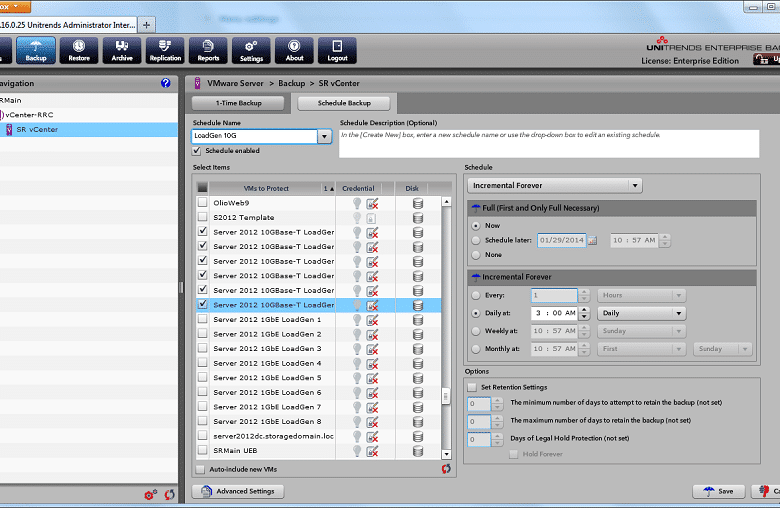The width and height of the screenshot is (780, 508).
Task: Click Backup in the breadcrumb
Action: pos(292,83)
